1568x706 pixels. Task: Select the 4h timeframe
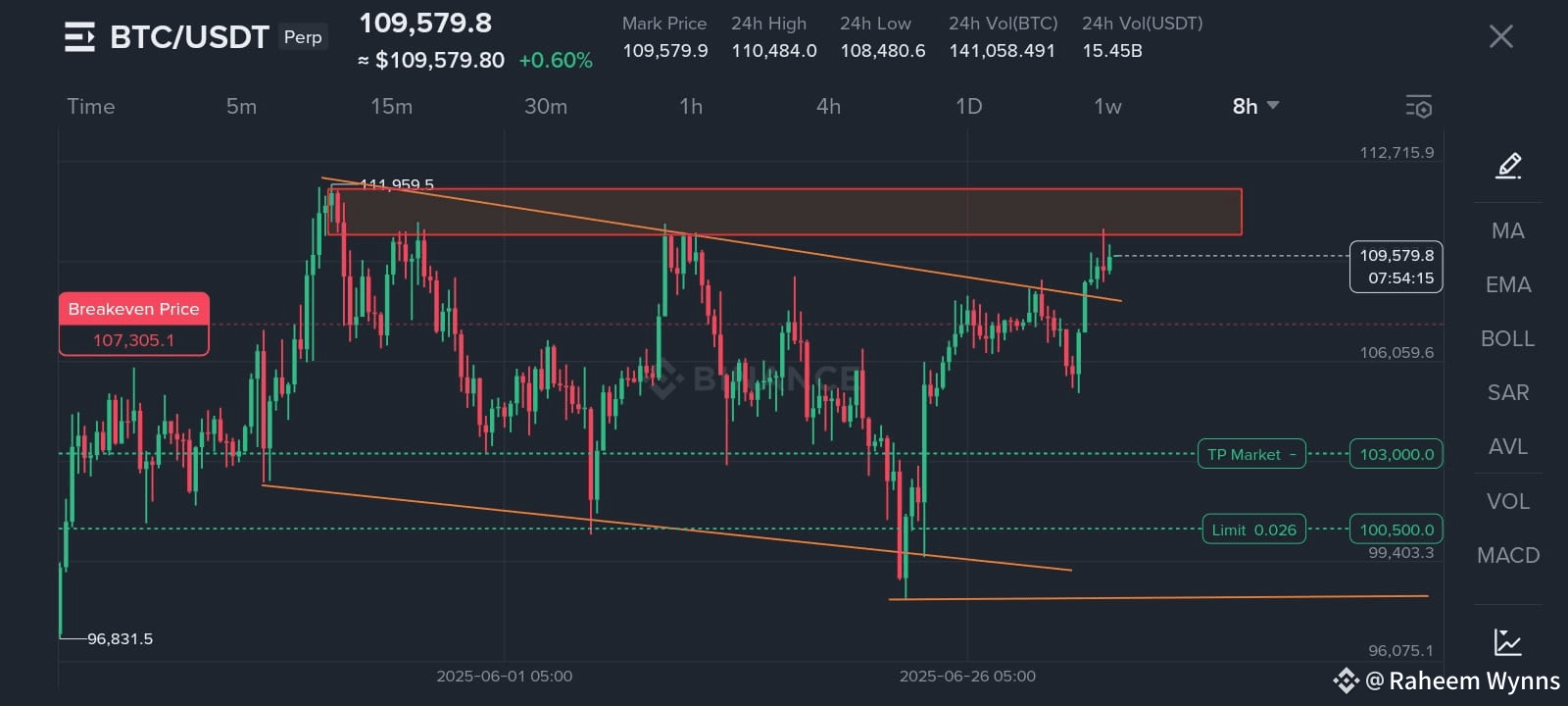(828, 106)
